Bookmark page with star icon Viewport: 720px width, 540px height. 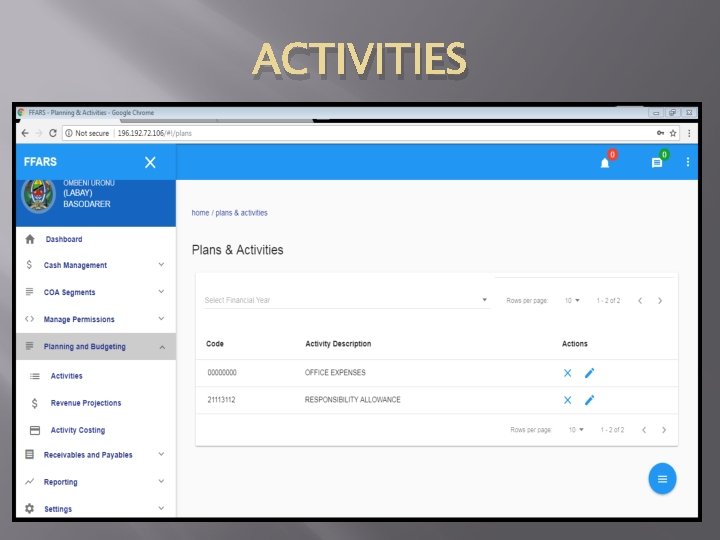tap(673, 133)
